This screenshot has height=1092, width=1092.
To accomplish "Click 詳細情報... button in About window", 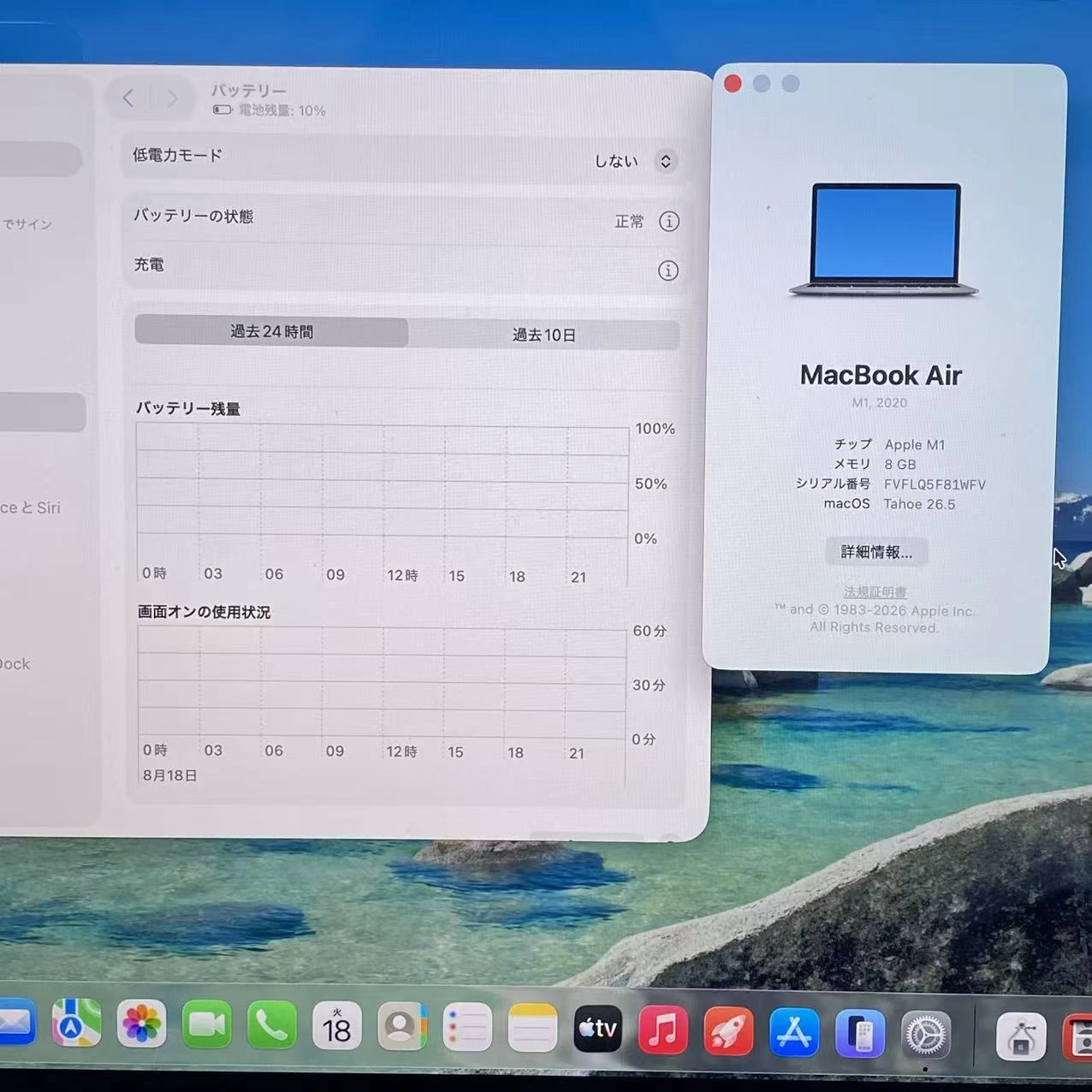I will 876,552.
